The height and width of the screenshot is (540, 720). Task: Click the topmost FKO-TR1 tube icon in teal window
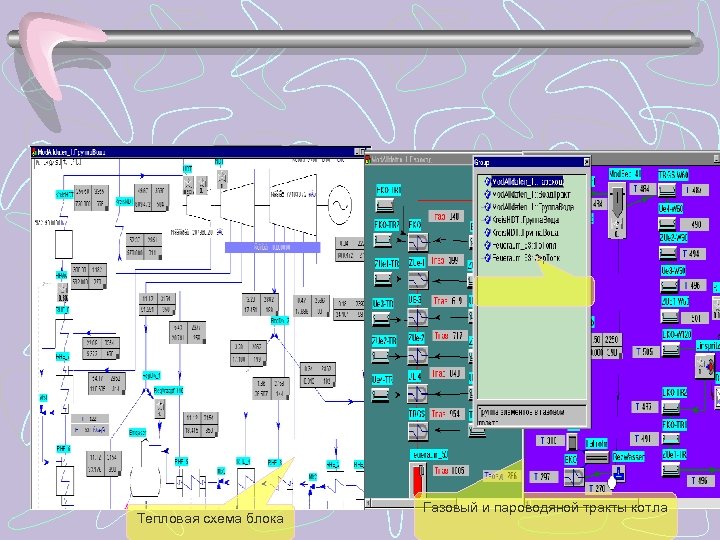click(x=385, y=205)
